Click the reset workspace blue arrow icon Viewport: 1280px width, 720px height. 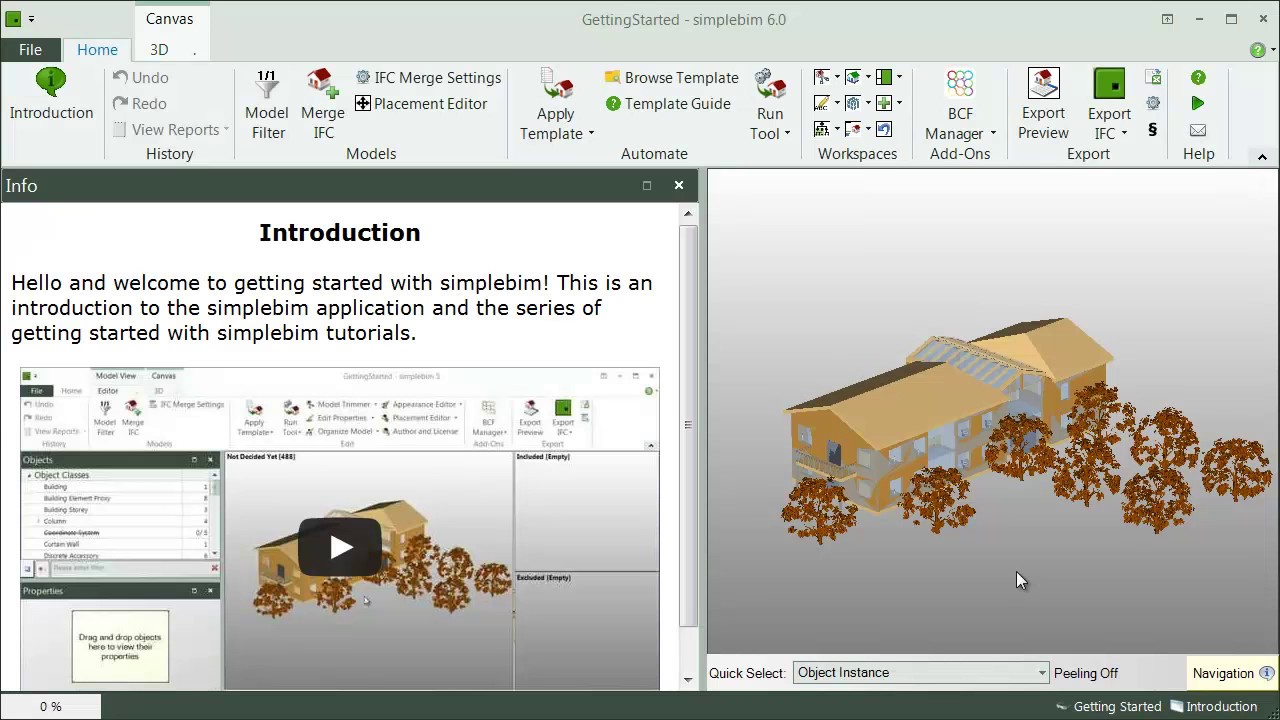(884, 129)
